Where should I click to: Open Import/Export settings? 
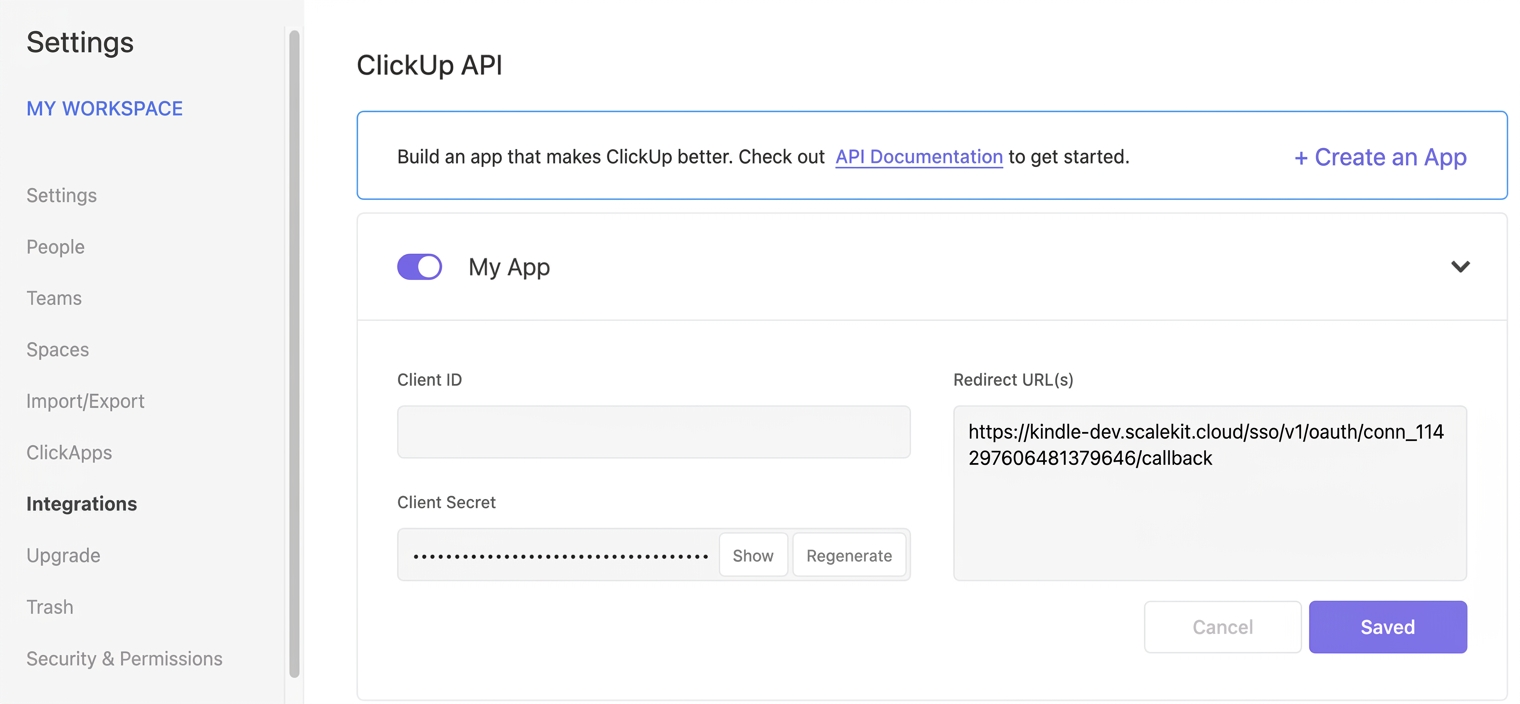pos(85,401)
